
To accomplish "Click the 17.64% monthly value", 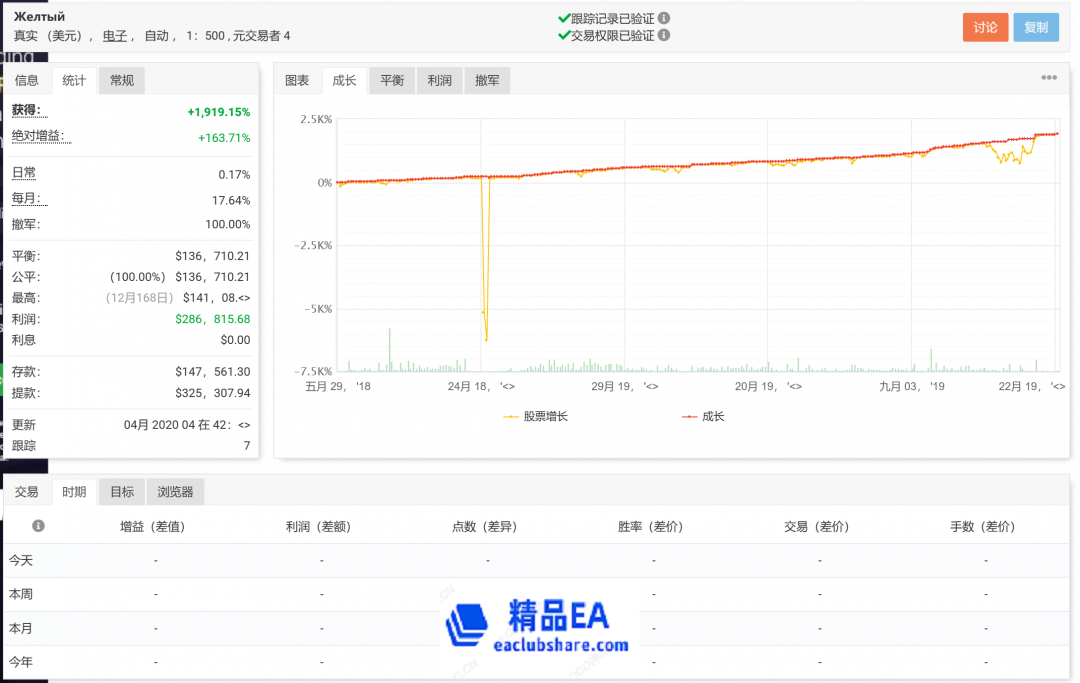I will click(x=231, y=200).
